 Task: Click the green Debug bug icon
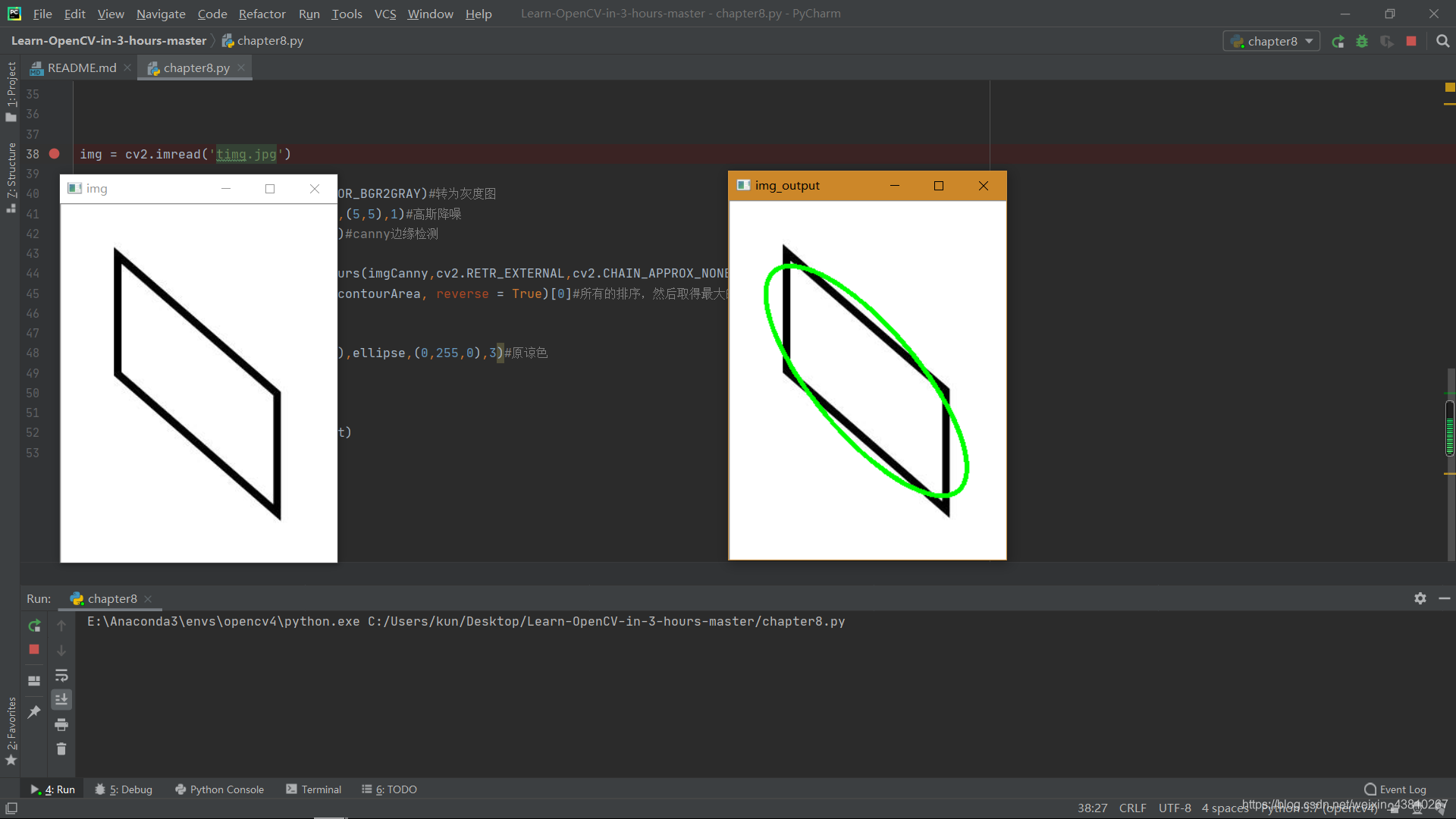tap(1362, 42)
